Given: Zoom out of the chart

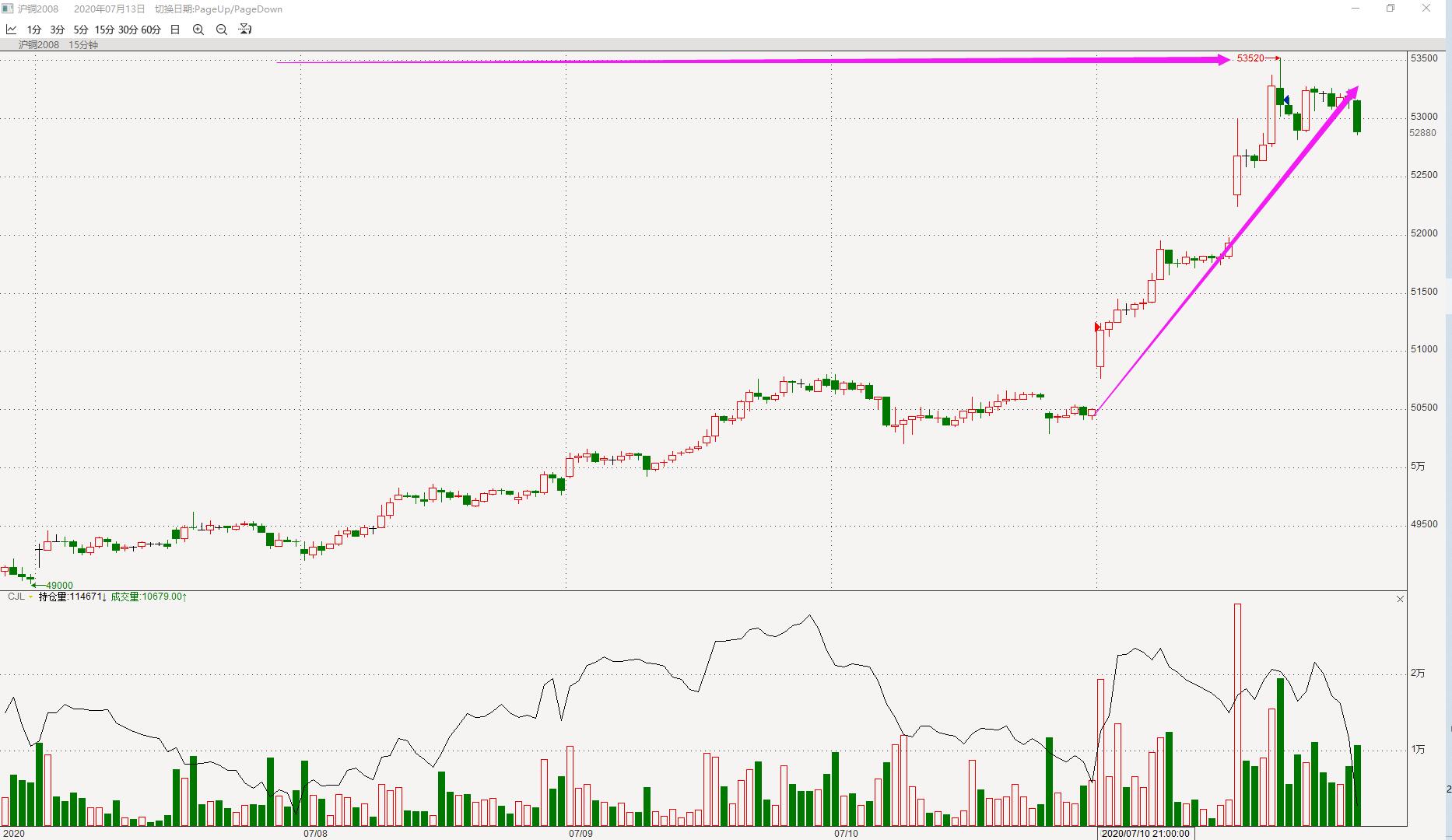Looking at the screenshot, I should click(222, 30).
